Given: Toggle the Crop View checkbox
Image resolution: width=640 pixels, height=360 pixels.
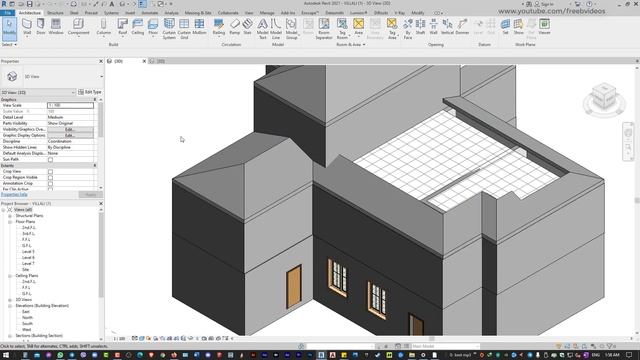Looking at the screenshot, I should (x=50, y=172).
